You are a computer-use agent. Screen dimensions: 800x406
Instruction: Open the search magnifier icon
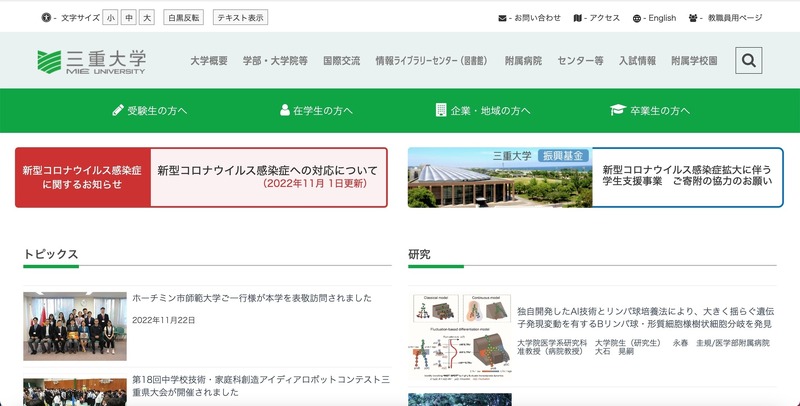pos(748,61)
